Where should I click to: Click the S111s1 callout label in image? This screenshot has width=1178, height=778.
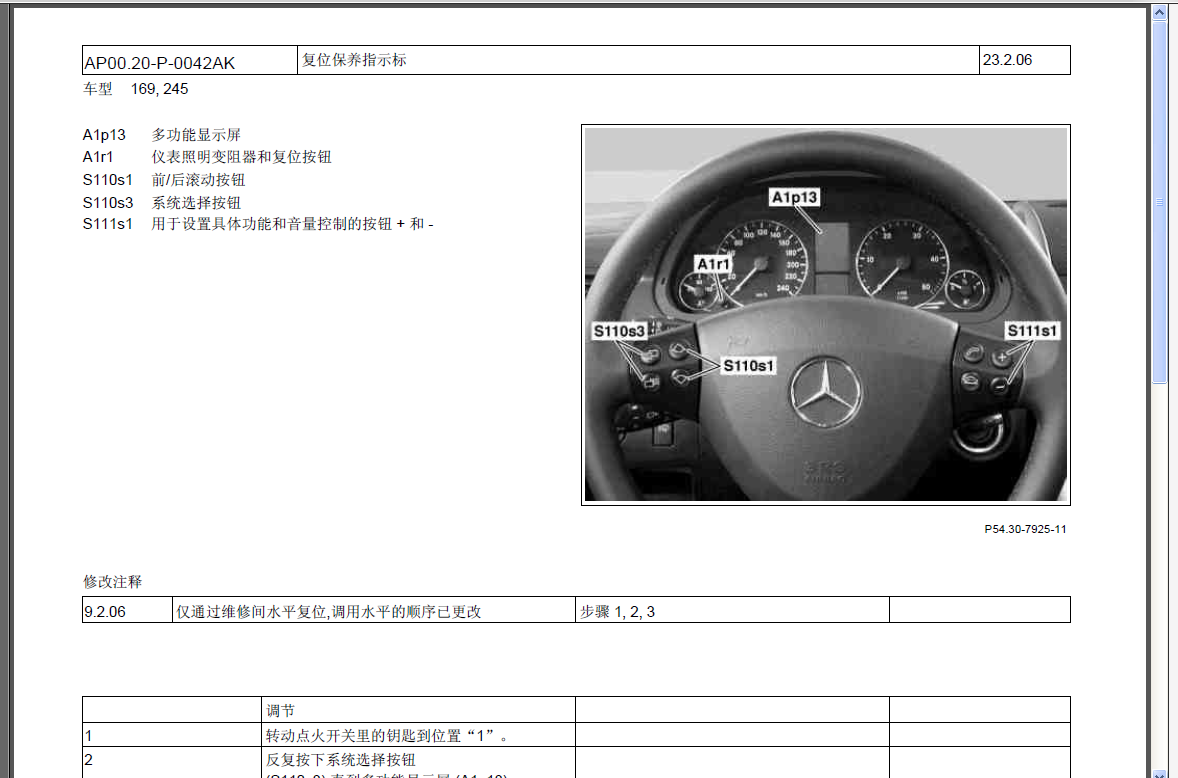pos(1032,330)
